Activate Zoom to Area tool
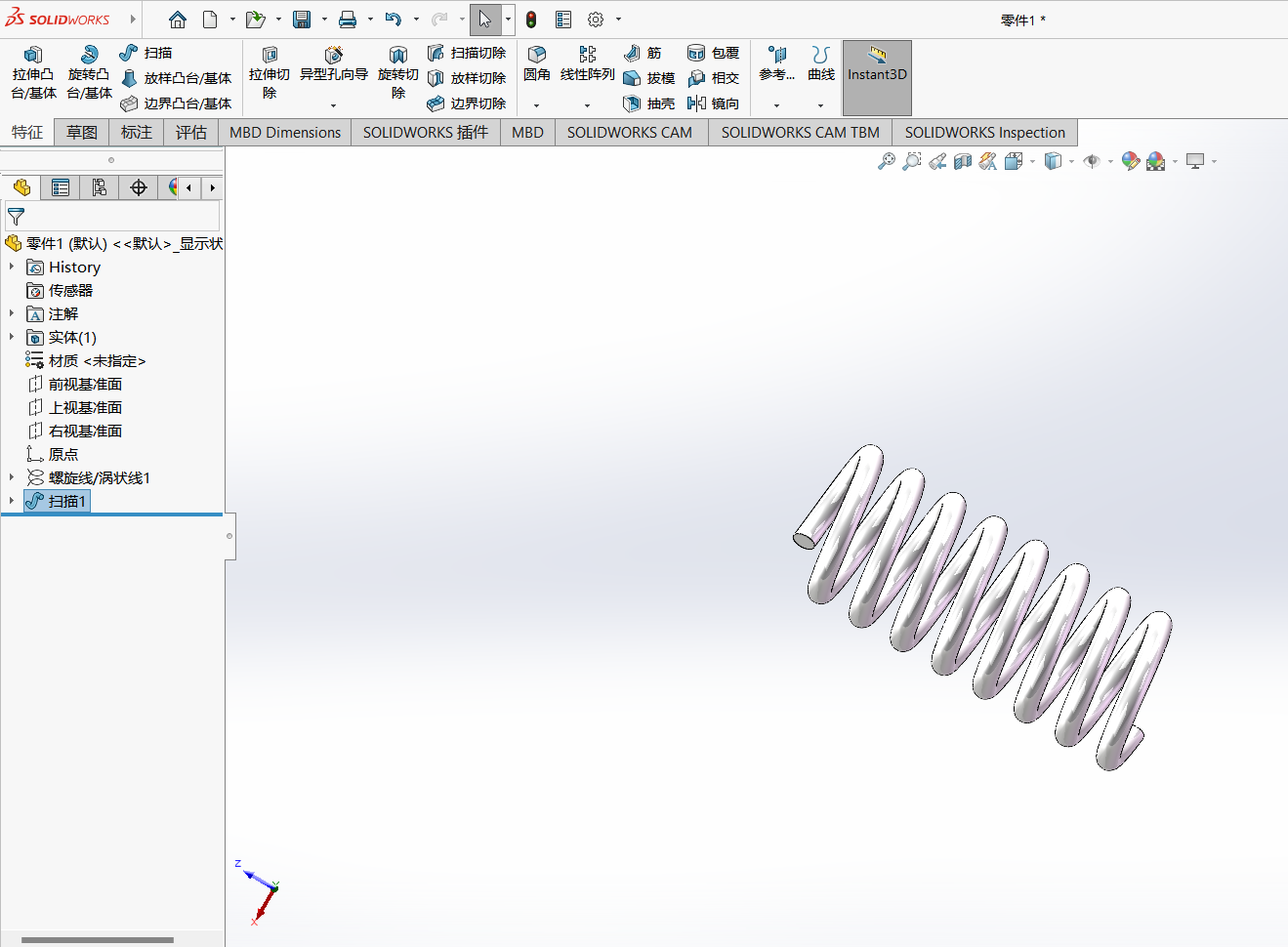Image resolution: width=1288 pixels, height=947 pixels. click(x=911, y=161)
